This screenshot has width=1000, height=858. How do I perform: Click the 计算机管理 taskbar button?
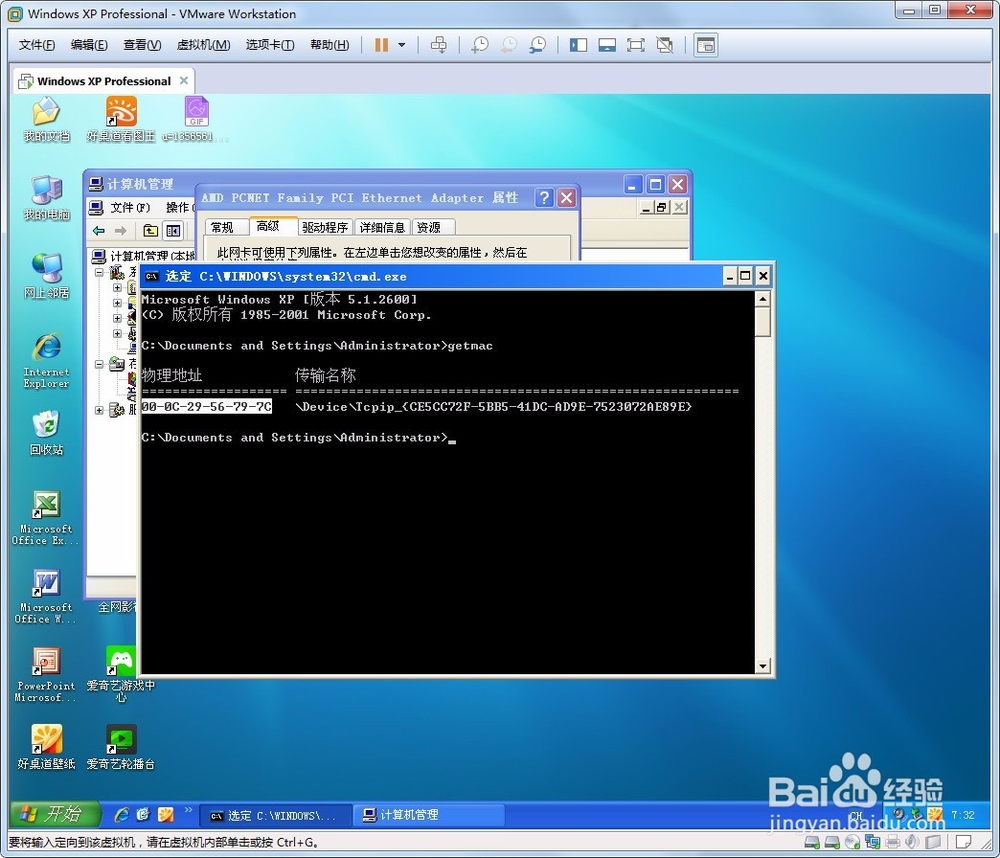427,815
